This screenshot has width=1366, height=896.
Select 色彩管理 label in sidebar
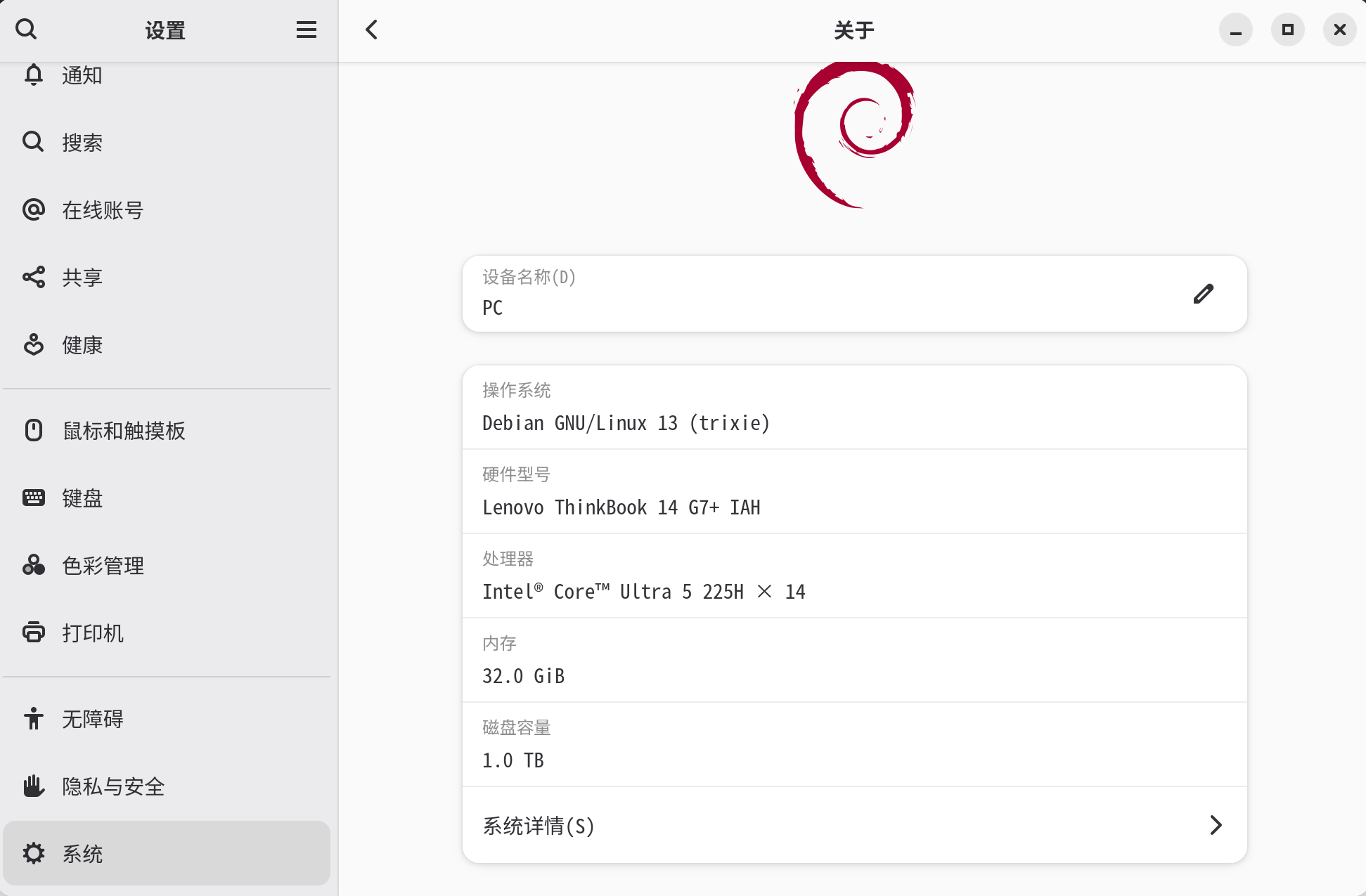tap(103, 566)
